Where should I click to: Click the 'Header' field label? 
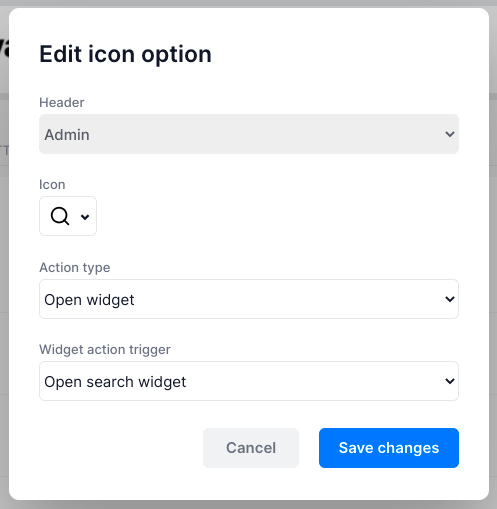[x=62, y=102]
